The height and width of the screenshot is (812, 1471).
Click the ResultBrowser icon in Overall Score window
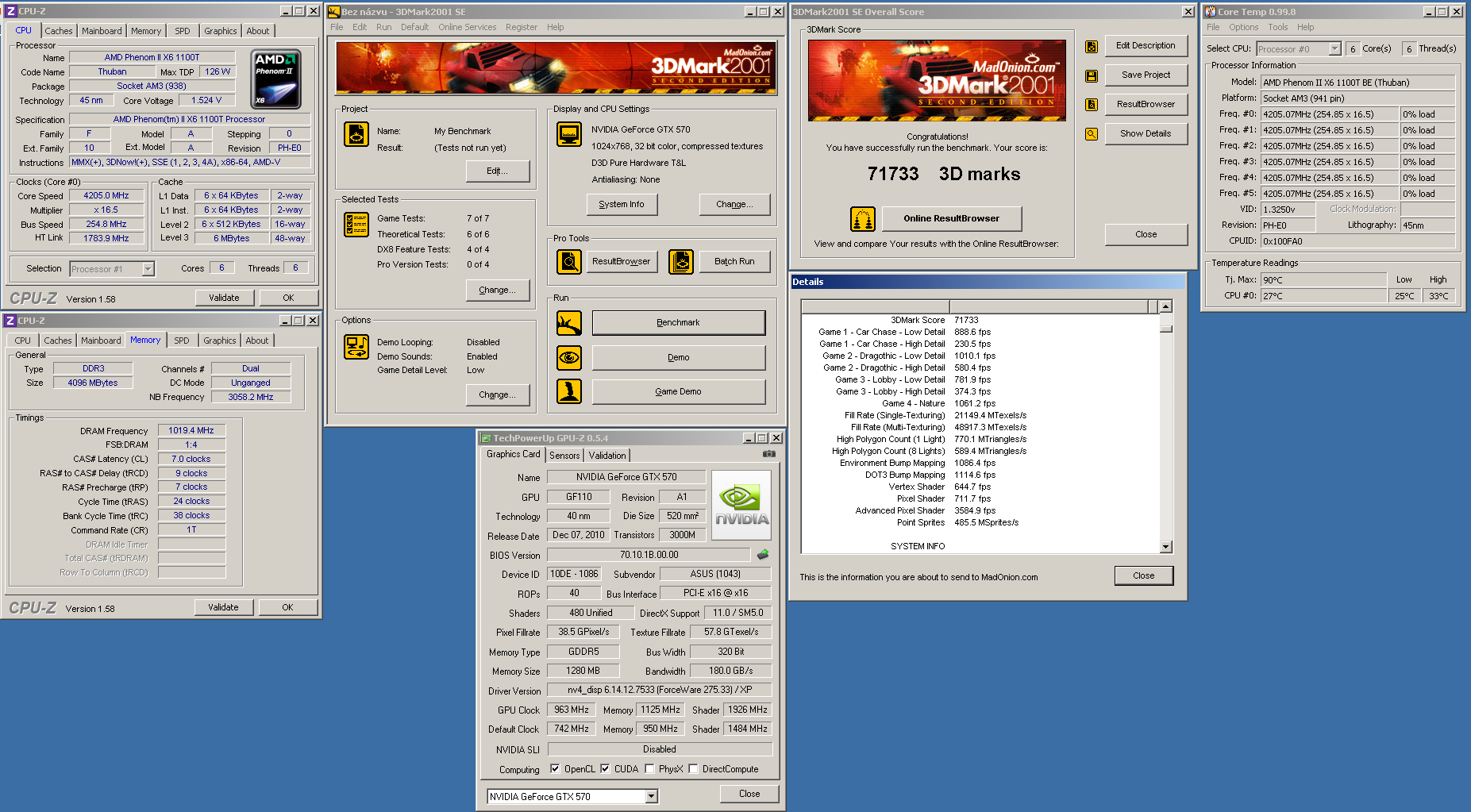pyautogui.click(x=1092, y=105)
